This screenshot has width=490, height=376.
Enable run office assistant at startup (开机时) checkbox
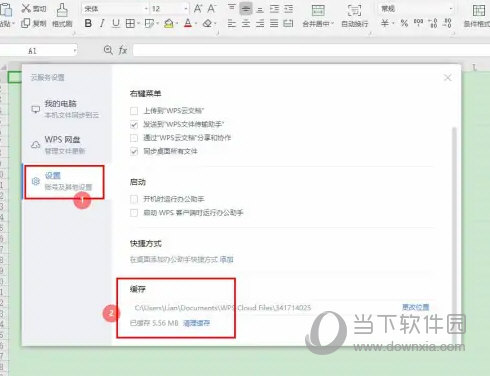134,199
